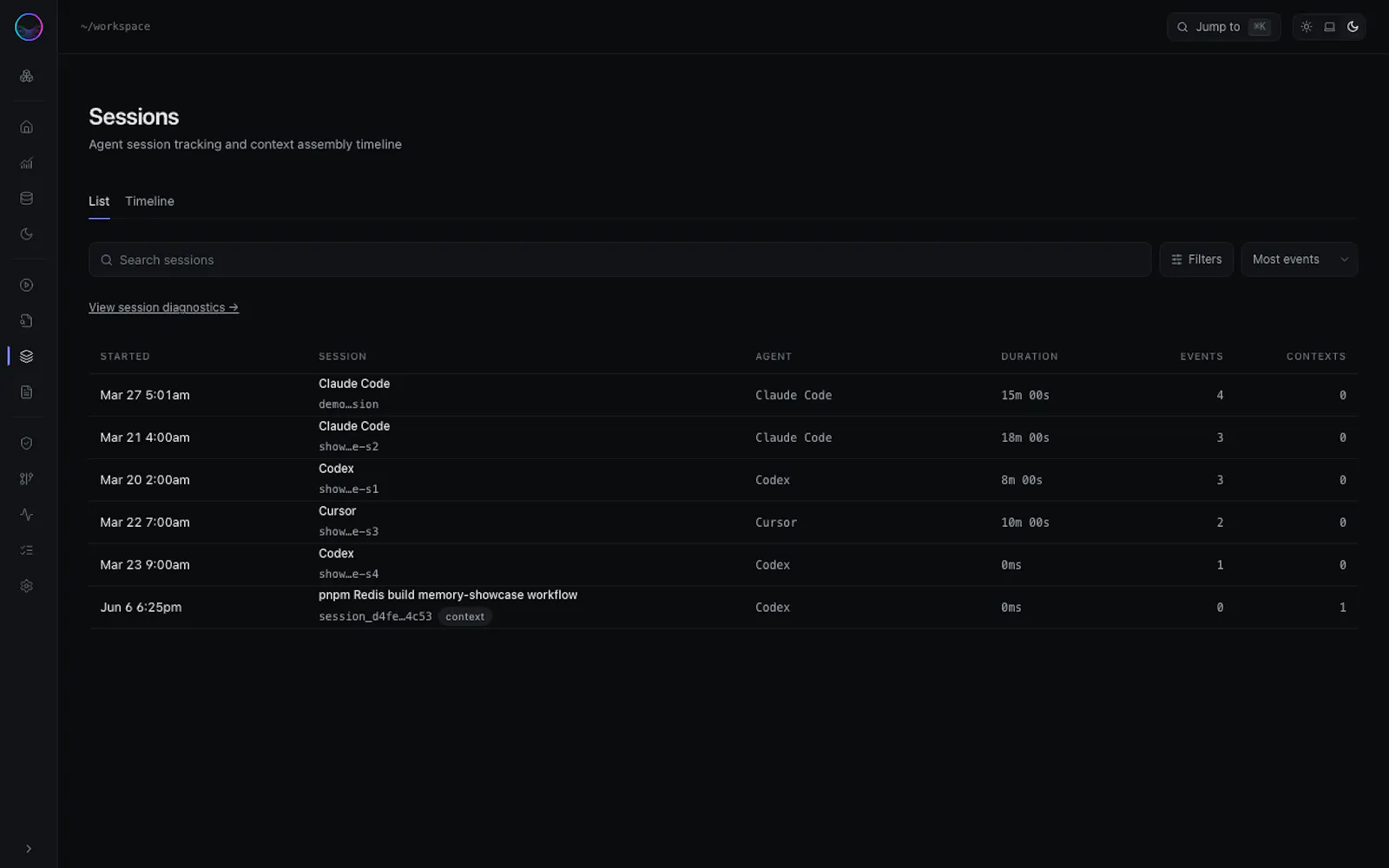Open the file-with-arrow sidebar icon
The image size is (1389, 868).
(x=27, y=321)
